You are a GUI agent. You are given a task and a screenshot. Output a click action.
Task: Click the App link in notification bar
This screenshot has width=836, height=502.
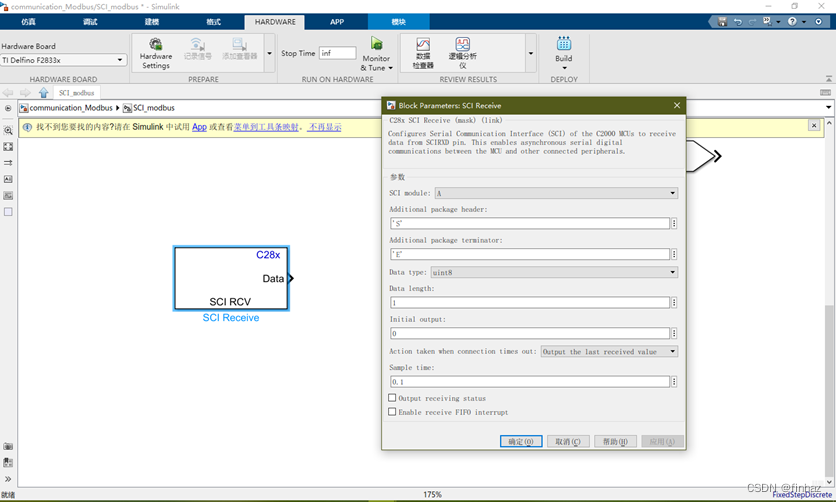(199, 127)
